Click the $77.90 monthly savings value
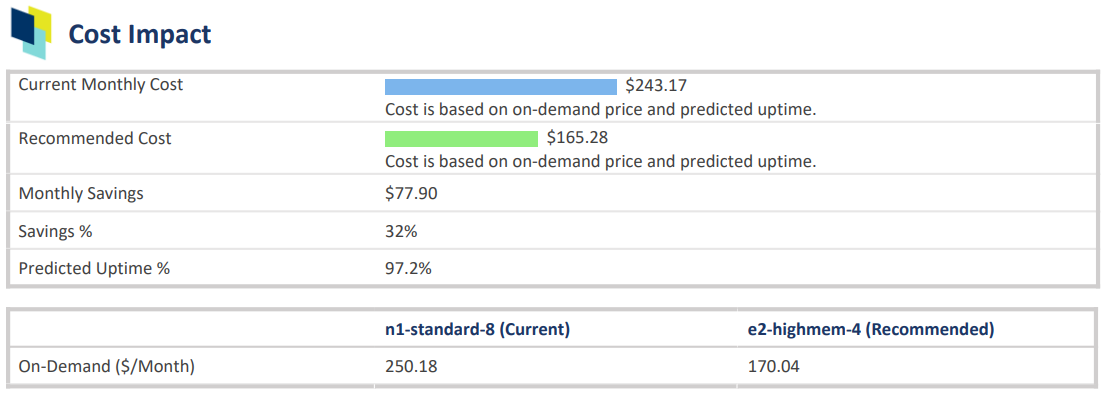 pos(412,193)
